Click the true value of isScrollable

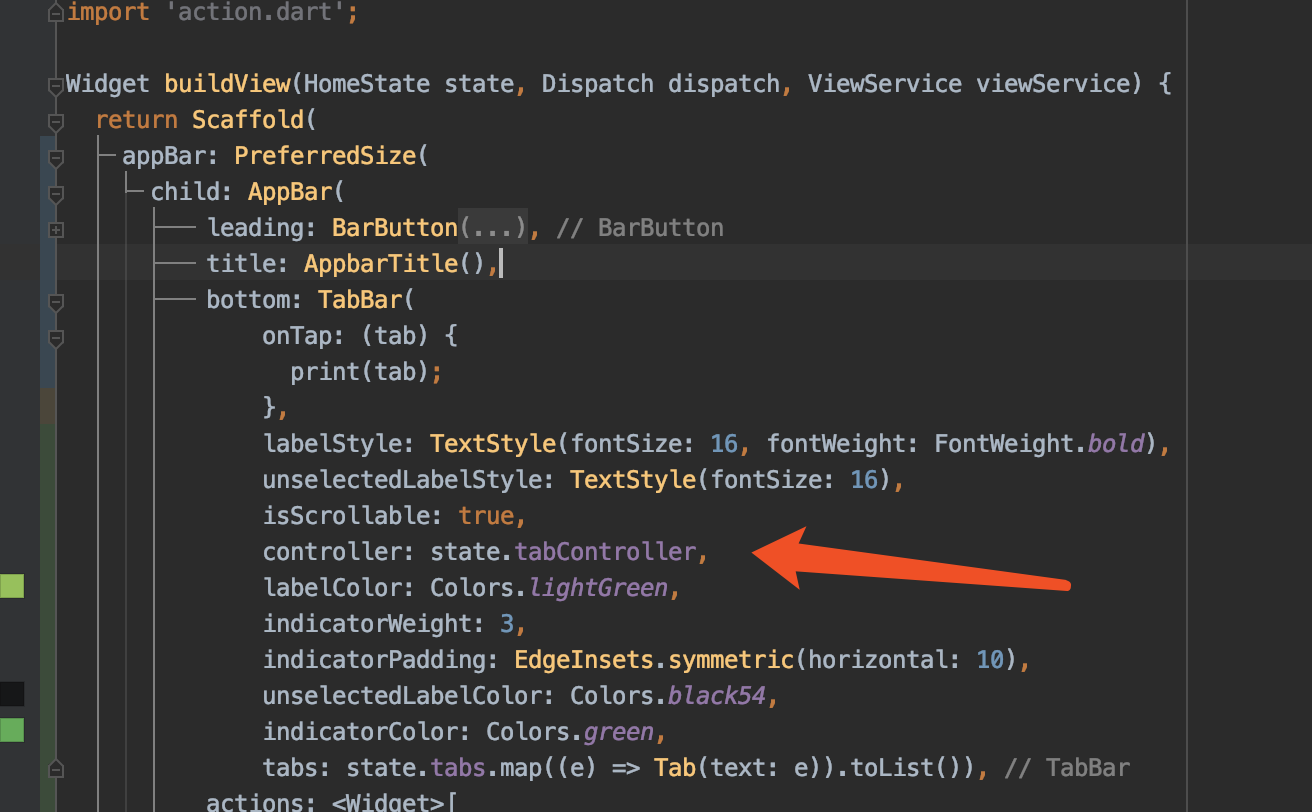(485, 515)
